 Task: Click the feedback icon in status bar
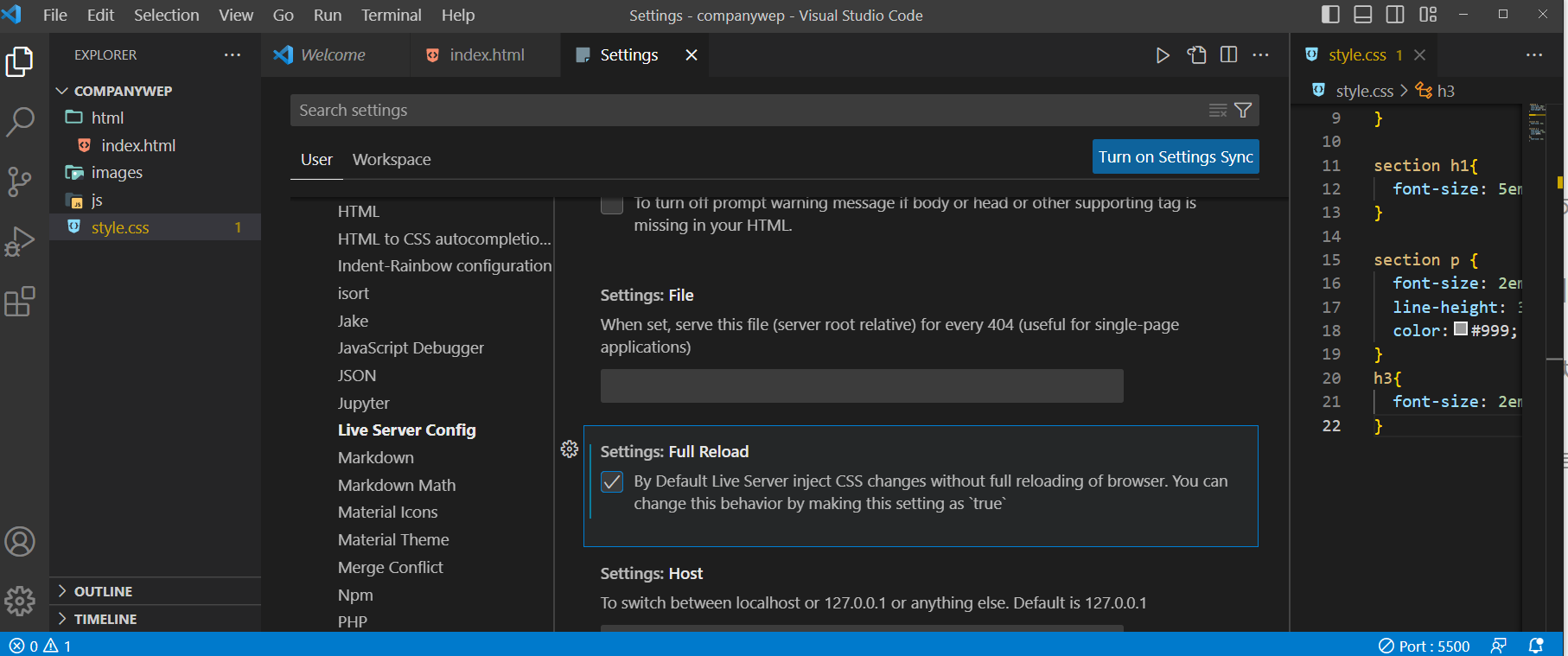(1499, 646)
